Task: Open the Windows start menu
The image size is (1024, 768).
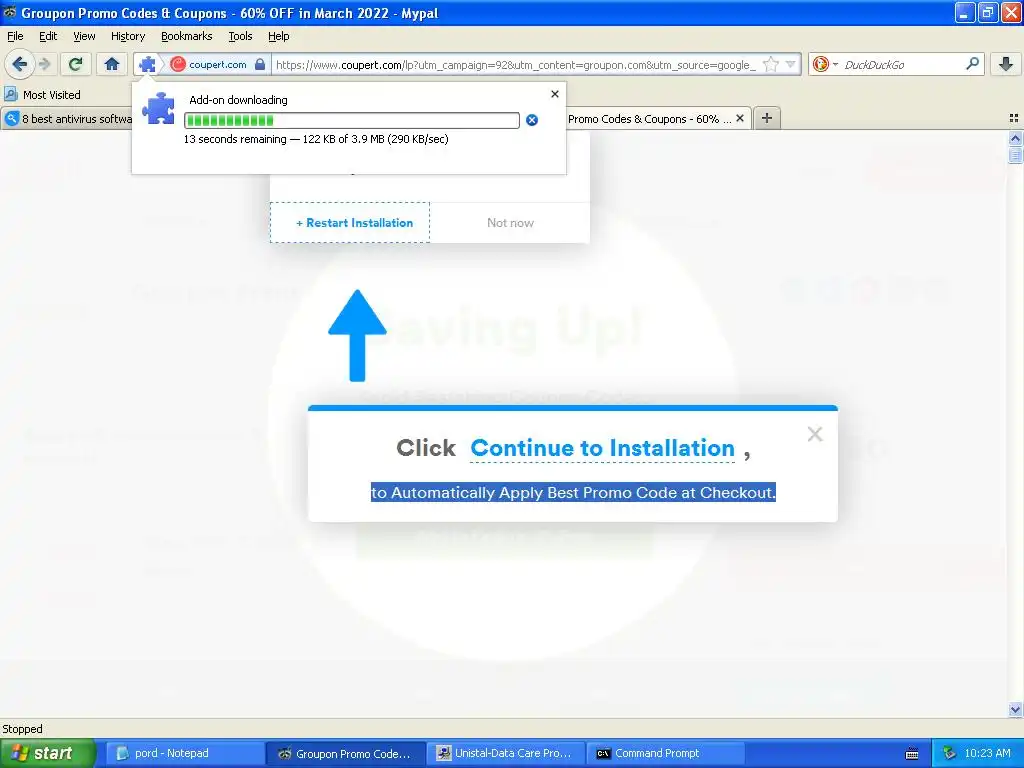Action: point(47,753)
